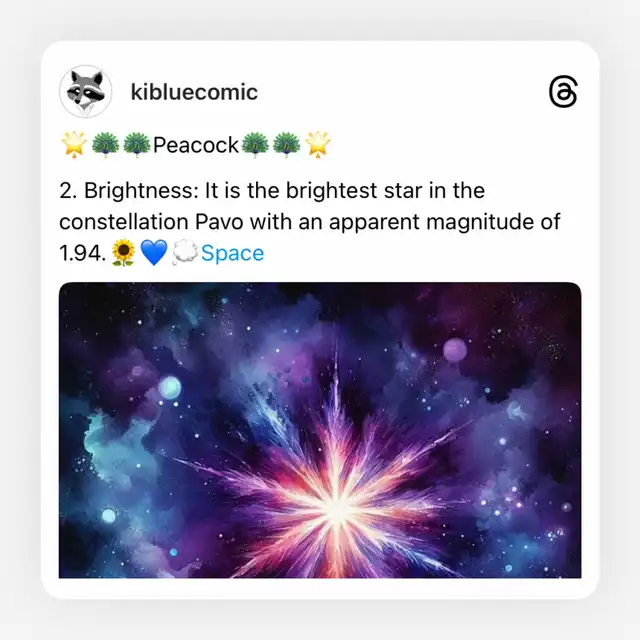Image resolution: width=640 pixels, height=640 pixels.
Task: Click the sunflower emoji after 1.94
Action: coord(123,253)
